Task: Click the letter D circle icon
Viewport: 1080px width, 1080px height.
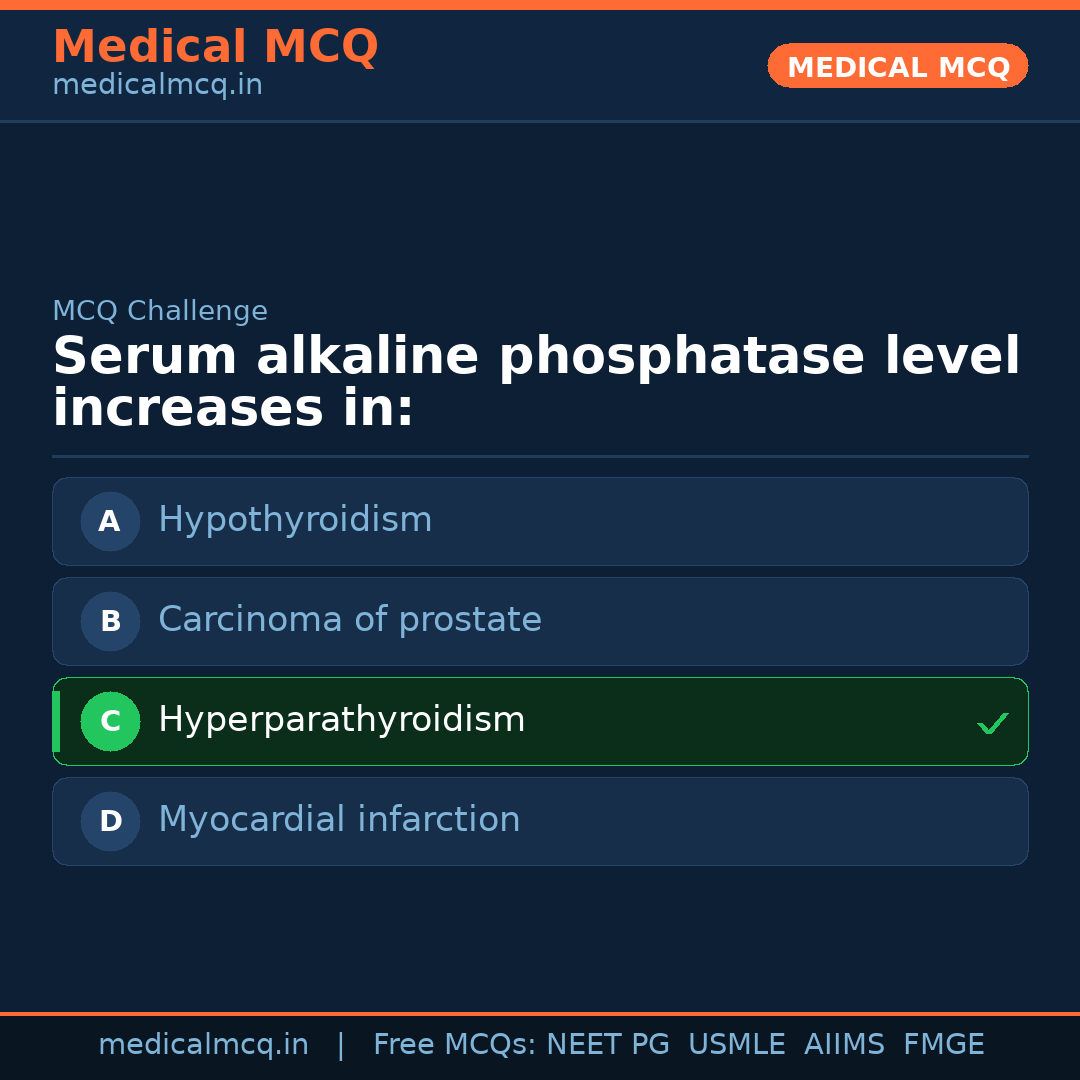Action: 110,821
